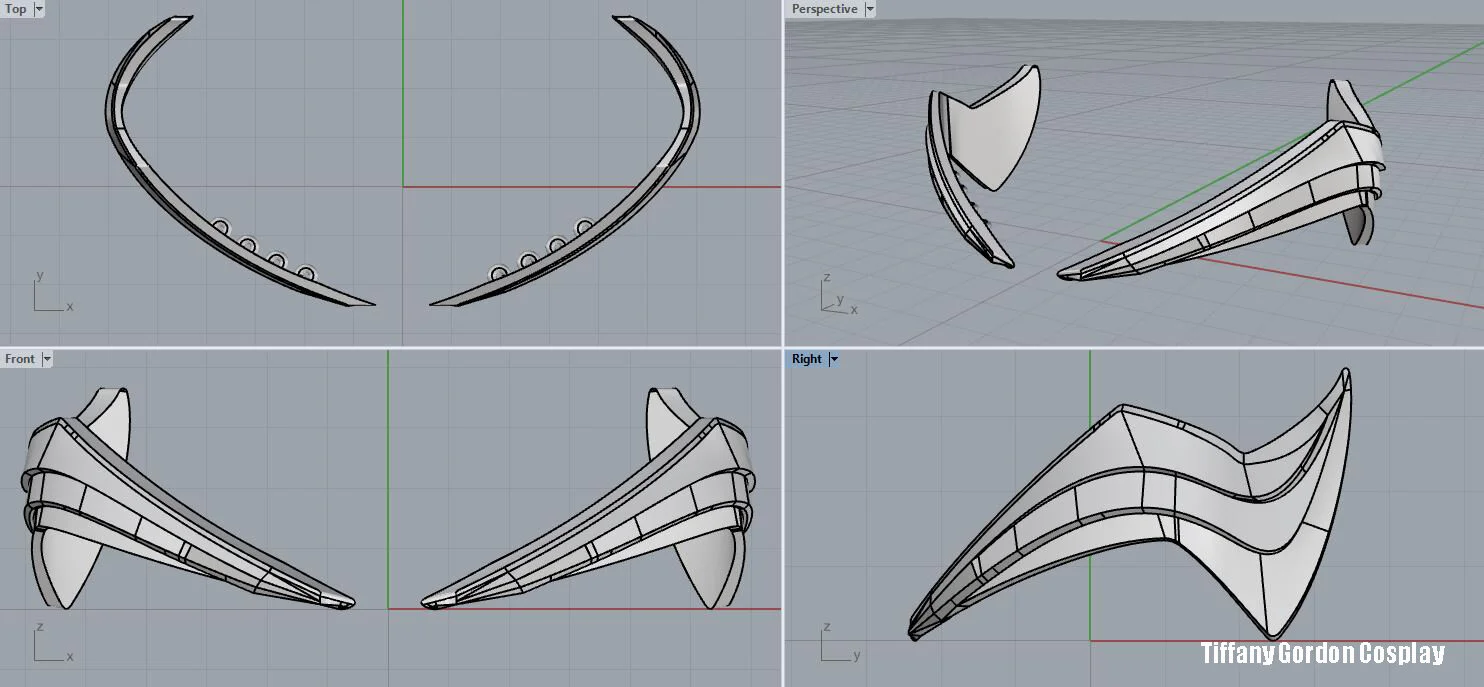Viewport: 1484px width, 687px height.
Task: Open the Right viewport dropdown menu arrow
Action: coord(834,359)
